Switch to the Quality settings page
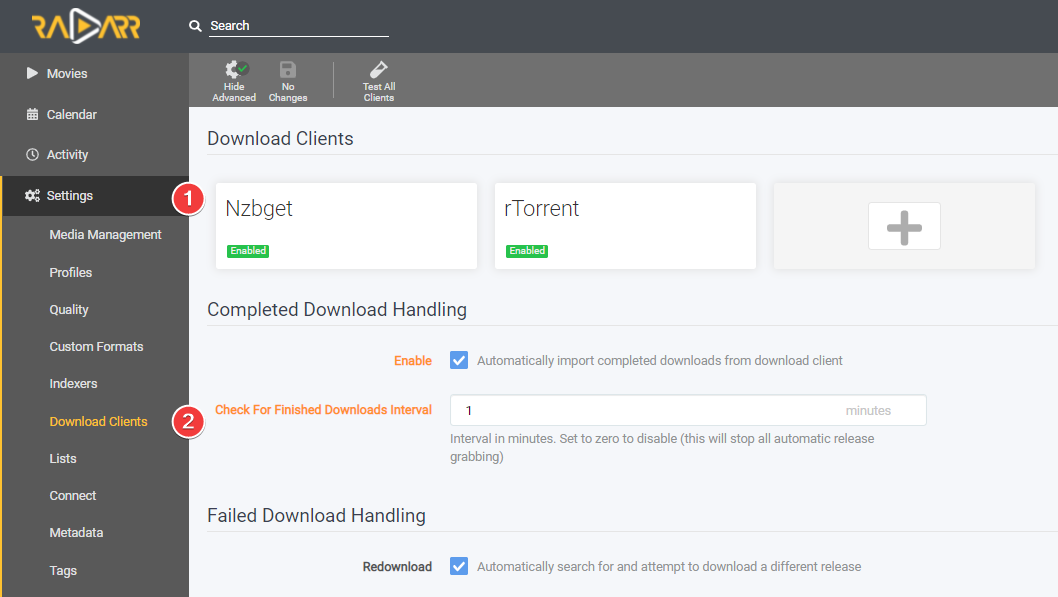Screen dimensions: 1058x597 click(68, 309)
